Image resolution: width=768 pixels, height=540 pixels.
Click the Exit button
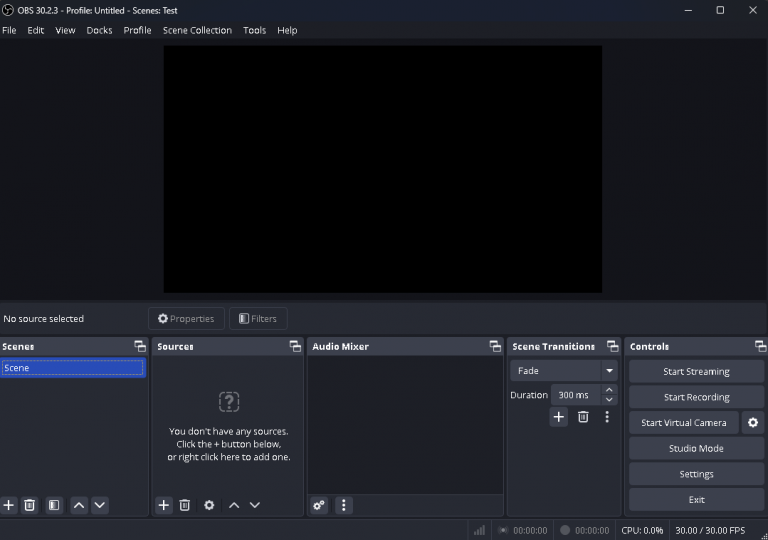[696, 500]
